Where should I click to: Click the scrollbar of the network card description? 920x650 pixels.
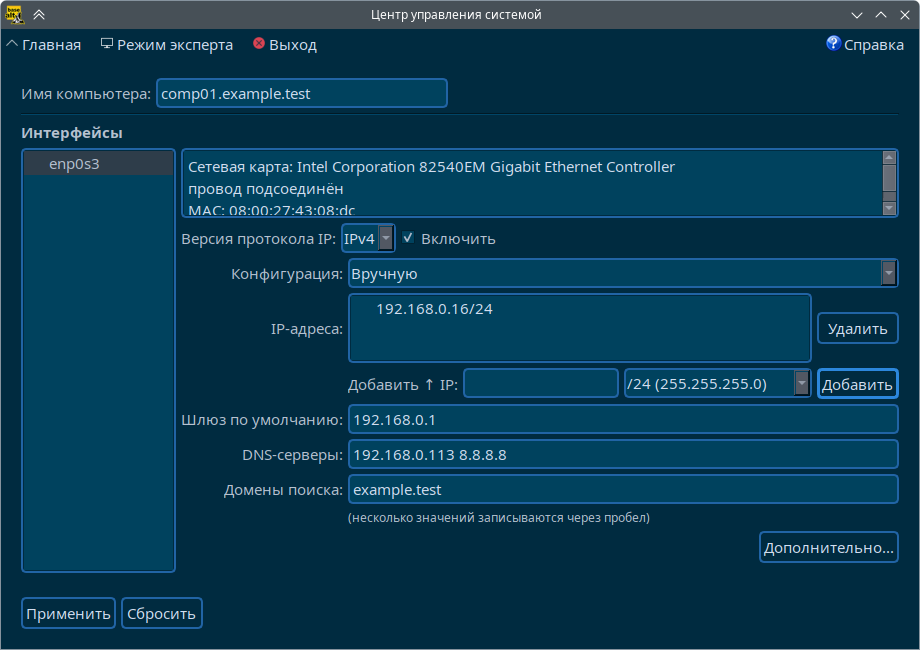[889, 182]
